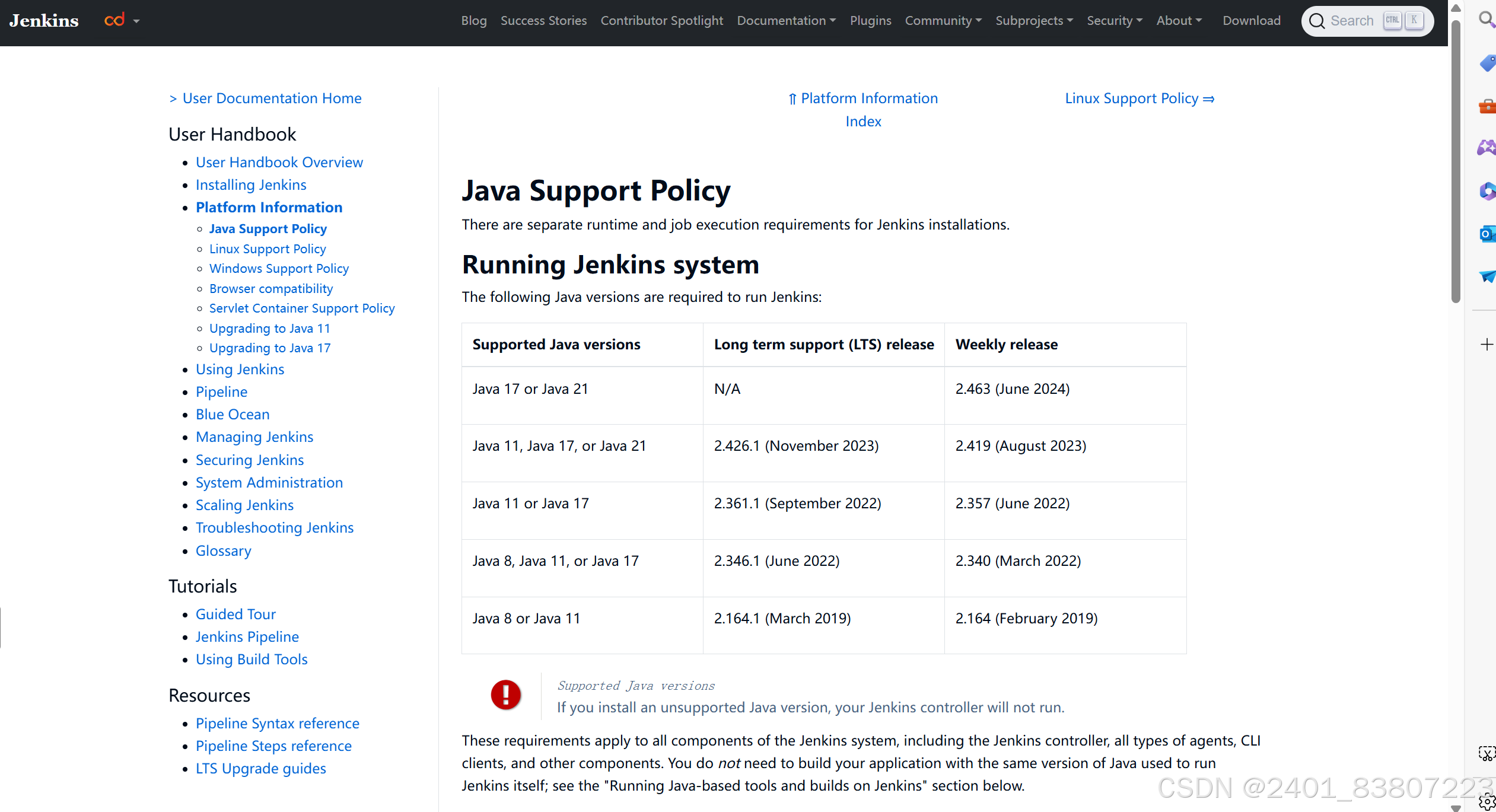Screen dimensions: 1496x812
Task: Select the Blog menu item
Action: [473, 20]
